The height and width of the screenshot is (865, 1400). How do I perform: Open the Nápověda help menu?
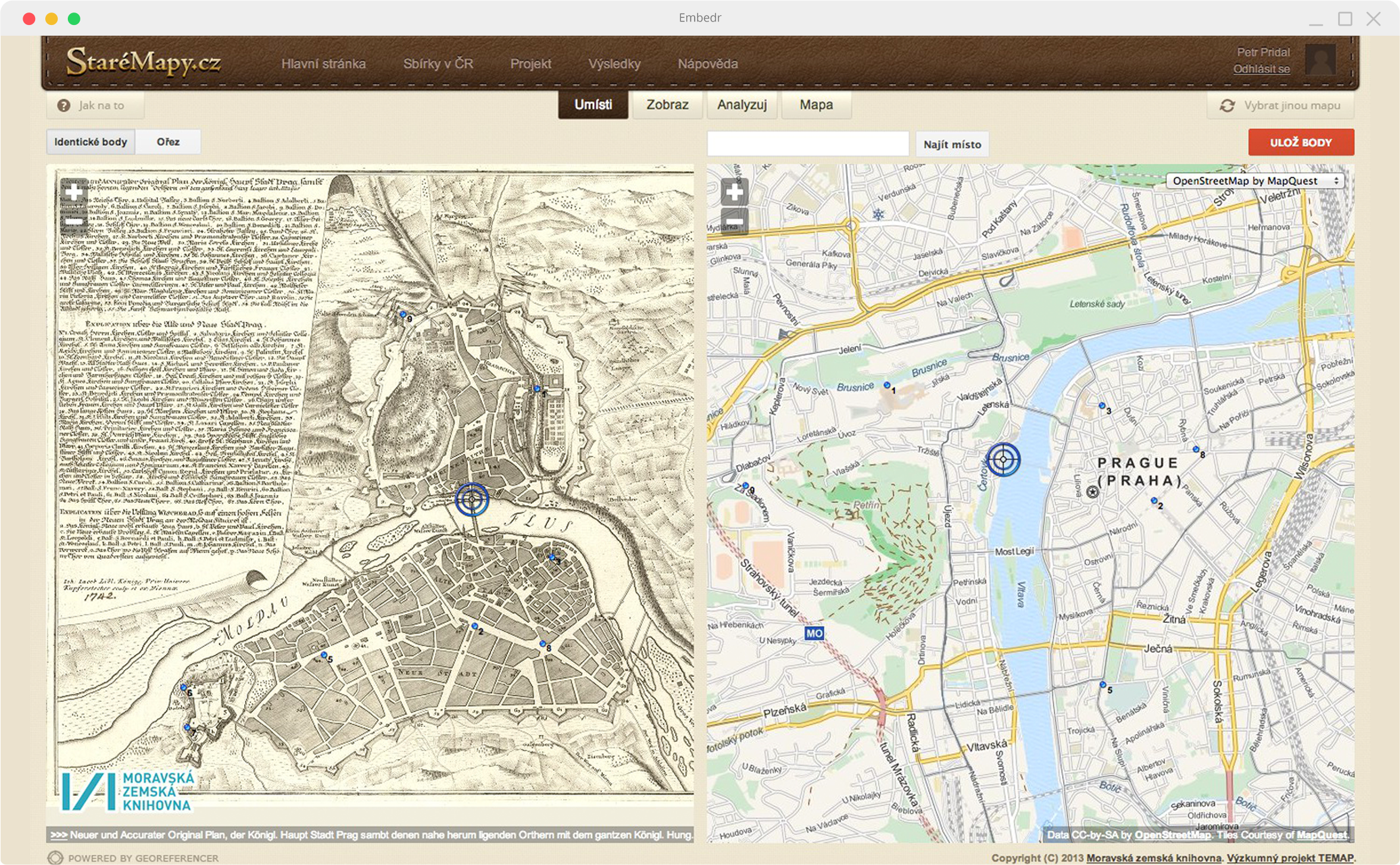click(x=708, y=64)
